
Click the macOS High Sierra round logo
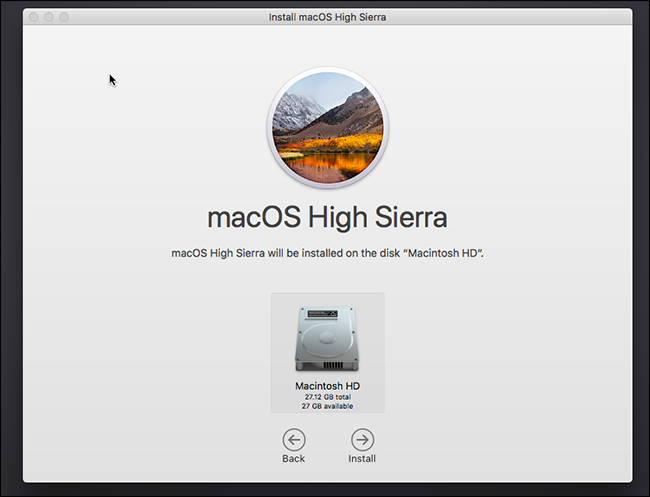[x=327, y=128]
